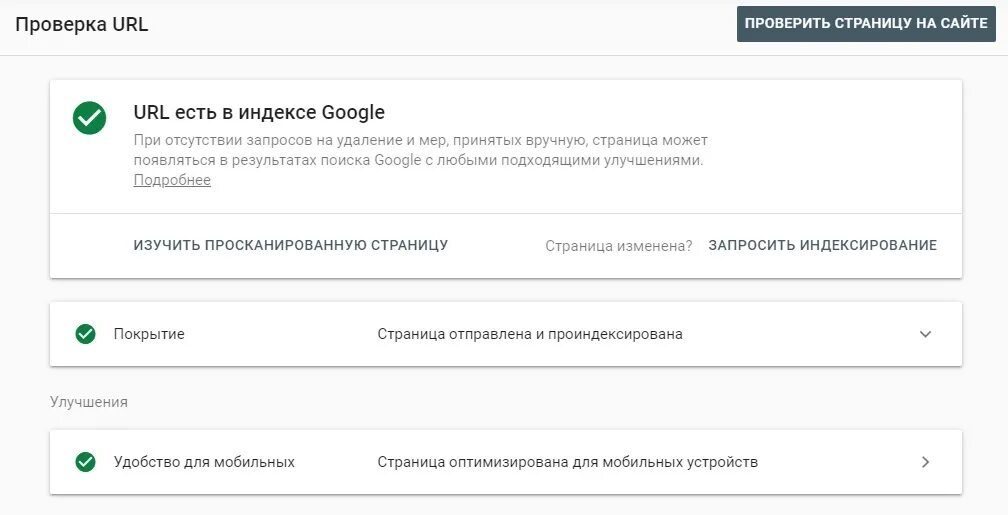
Task: Expand the Покрытие row with the down chevron
Action: 925,334
